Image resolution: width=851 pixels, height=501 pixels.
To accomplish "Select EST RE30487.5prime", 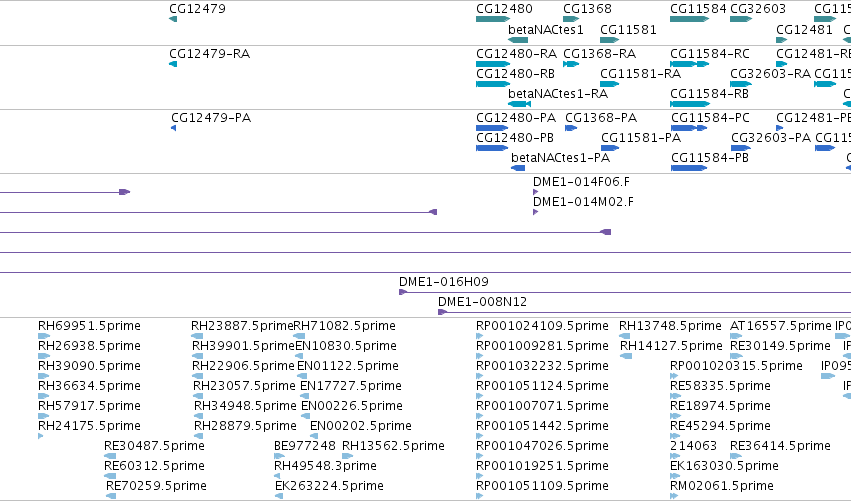I will pyautogui.click(x=154, y=446).
